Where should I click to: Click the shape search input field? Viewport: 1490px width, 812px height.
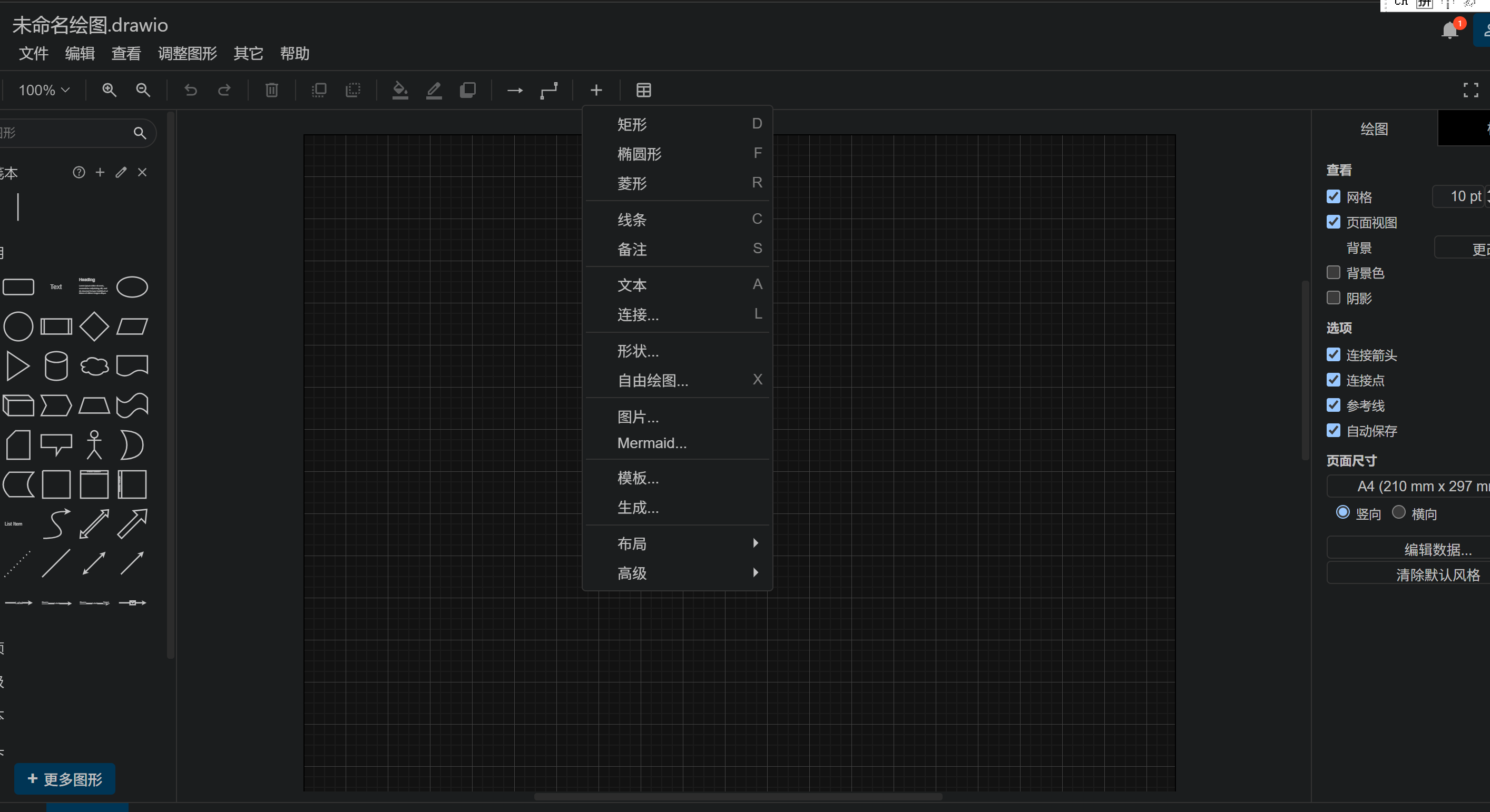point(64,133)
